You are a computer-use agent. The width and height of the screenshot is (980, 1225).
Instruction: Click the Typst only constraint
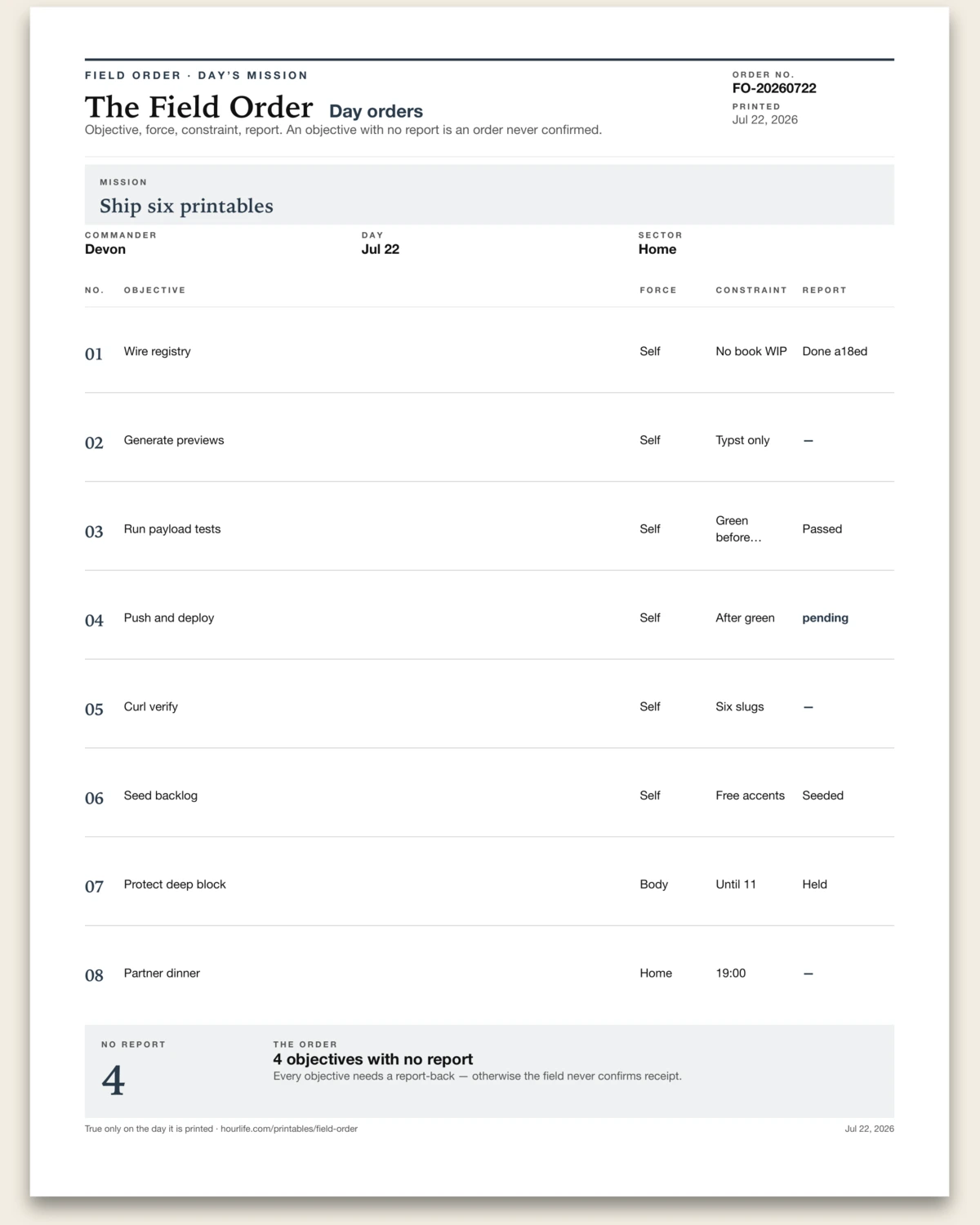(x=742, y=440)
